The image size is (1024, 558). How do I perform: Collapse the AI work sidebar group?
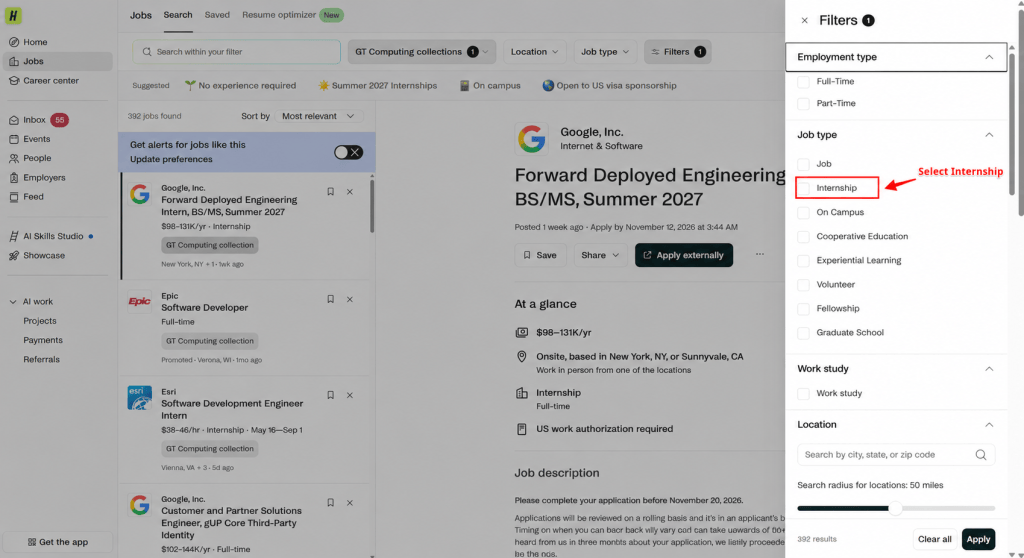tap(13, 302)
